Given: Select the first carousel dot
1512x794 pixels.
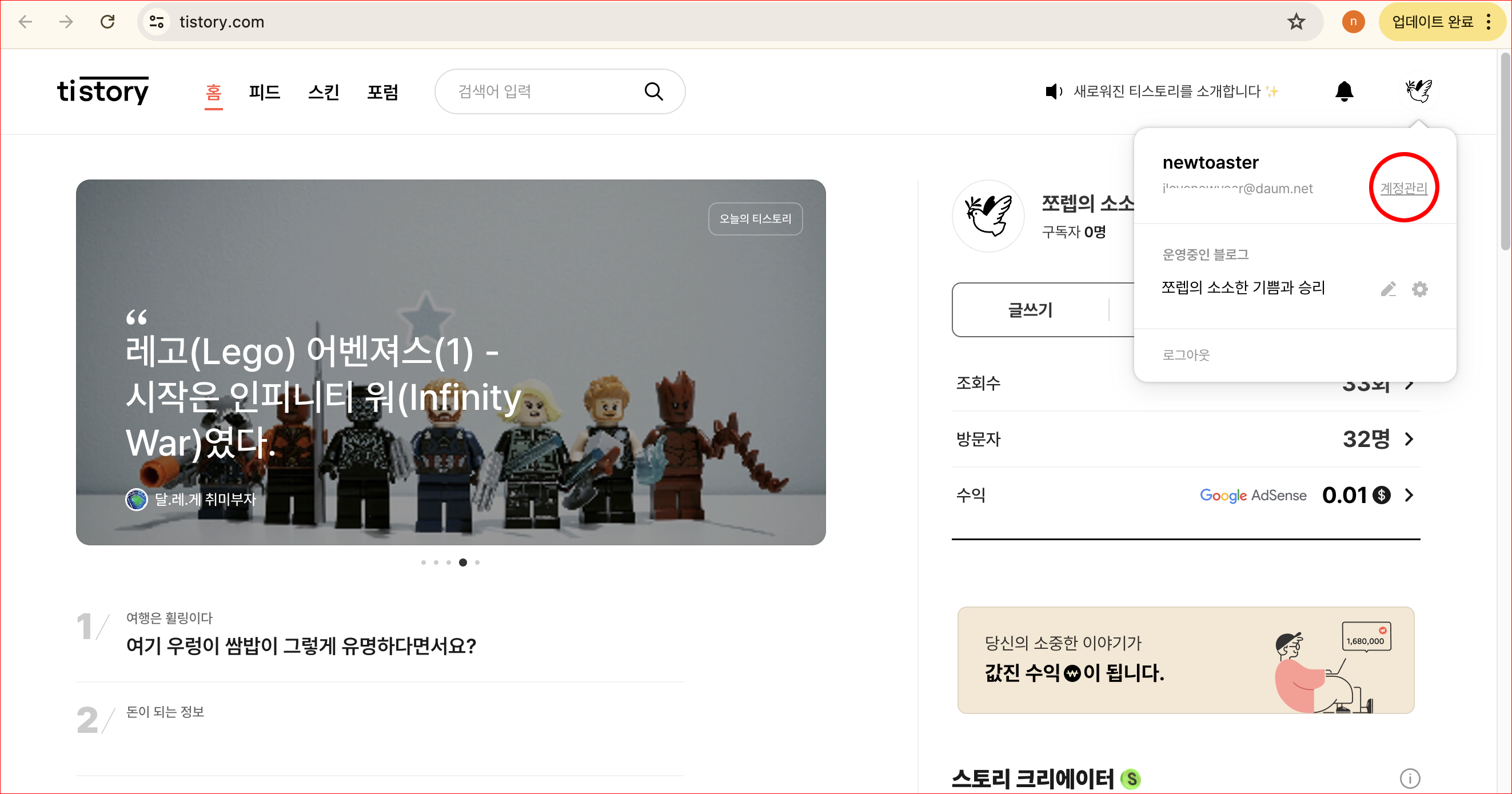Looking at the screenshot, I should click(423, 562).
